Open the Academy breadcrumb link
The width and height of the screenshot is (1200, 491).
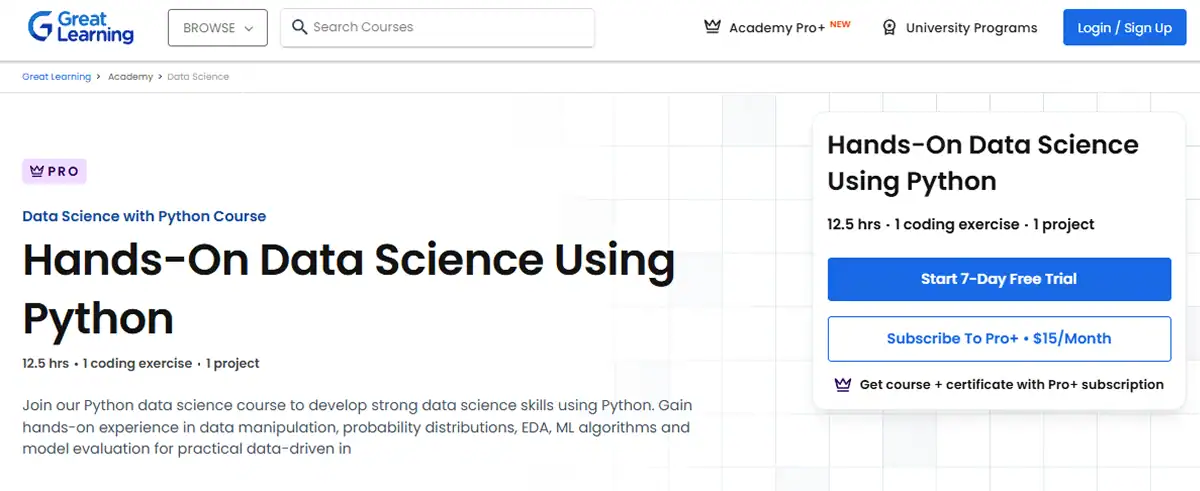click(x=130, y=77)
